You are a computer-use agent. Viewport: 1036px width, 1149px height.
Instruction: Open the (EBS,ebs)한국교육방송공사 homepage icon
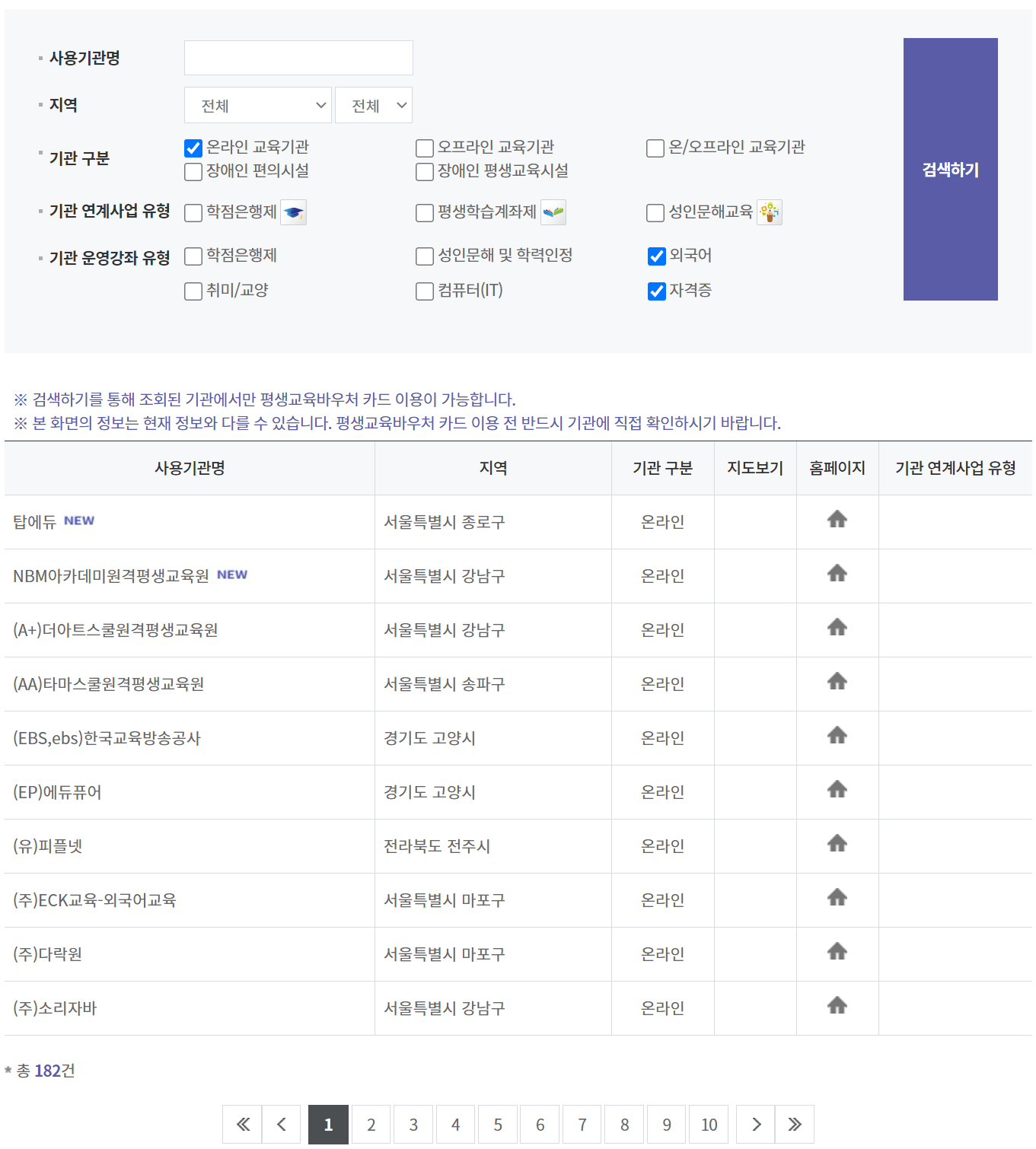coord(837,735)
